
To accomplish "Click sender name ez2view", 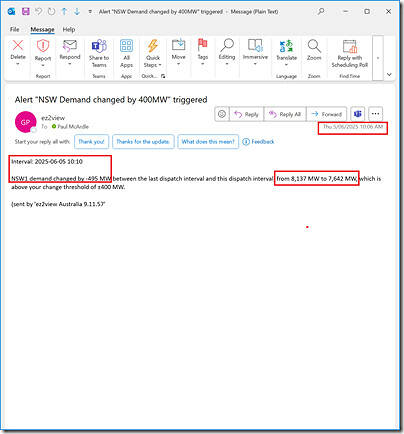I will pyautogui.click(x=53, y=118).
